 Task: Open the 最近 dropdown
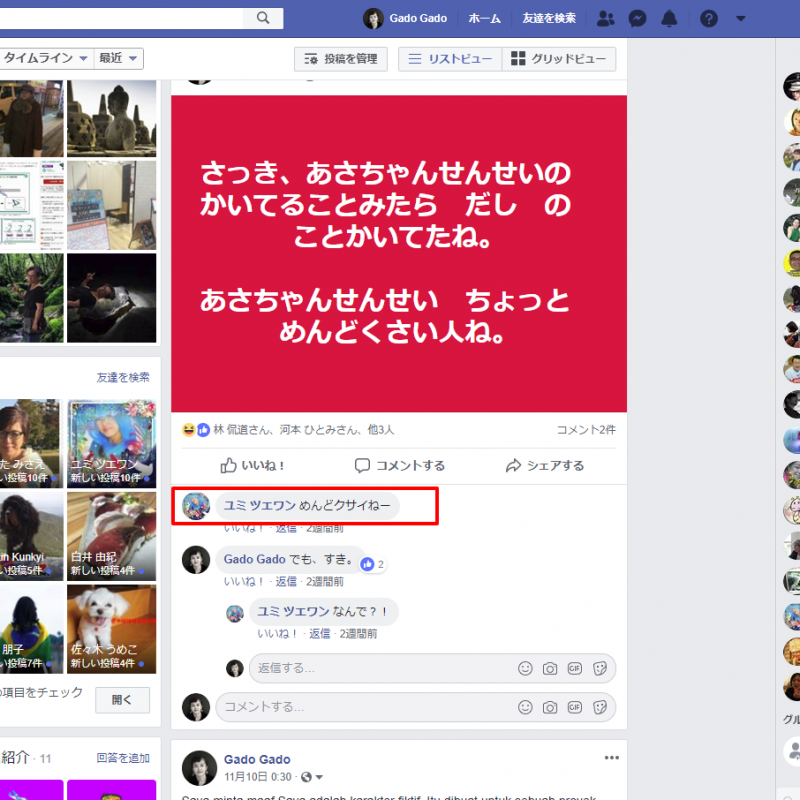[118, 58]
